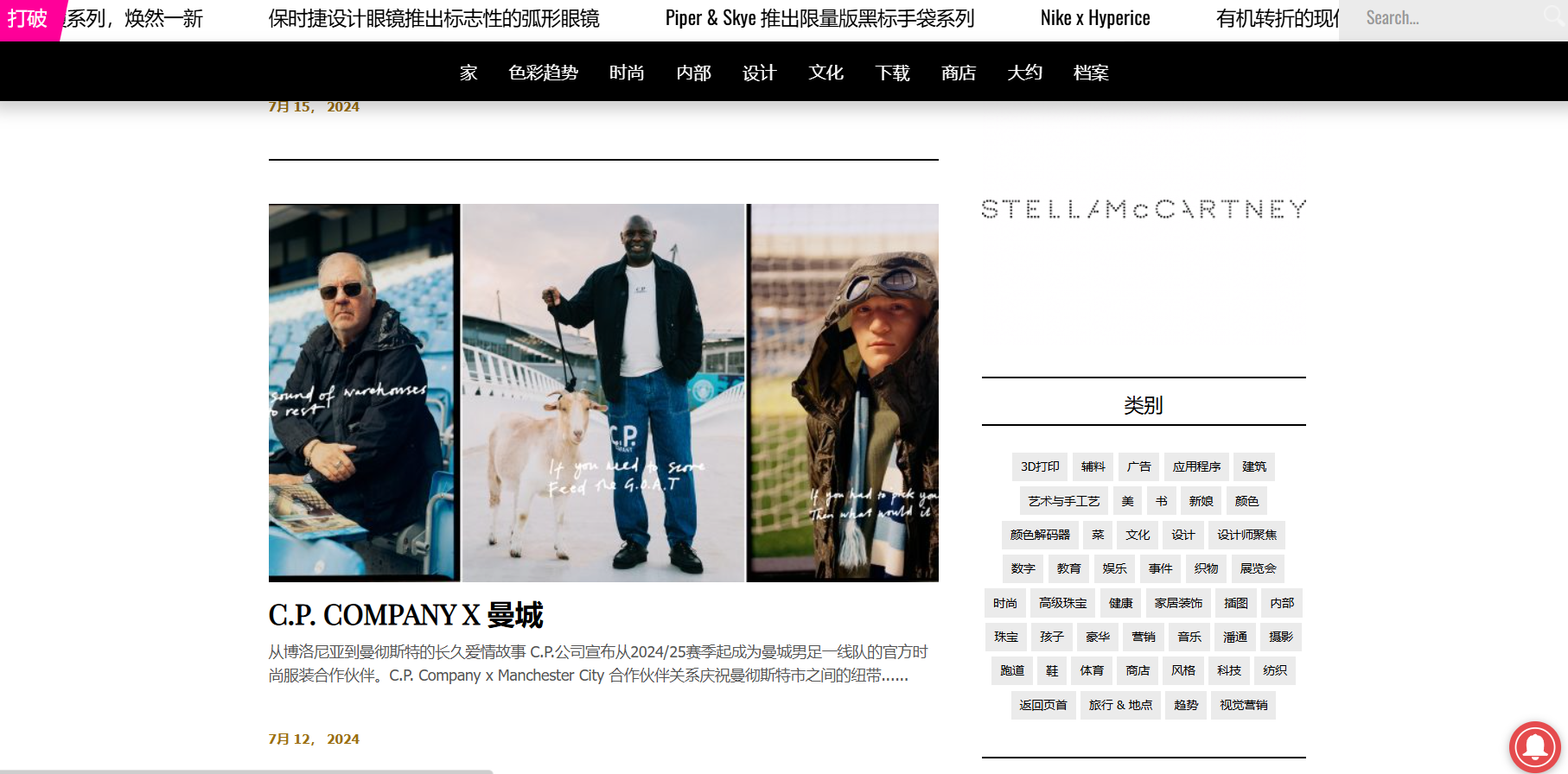Open the C.P. Company article image

pos(603,392)
